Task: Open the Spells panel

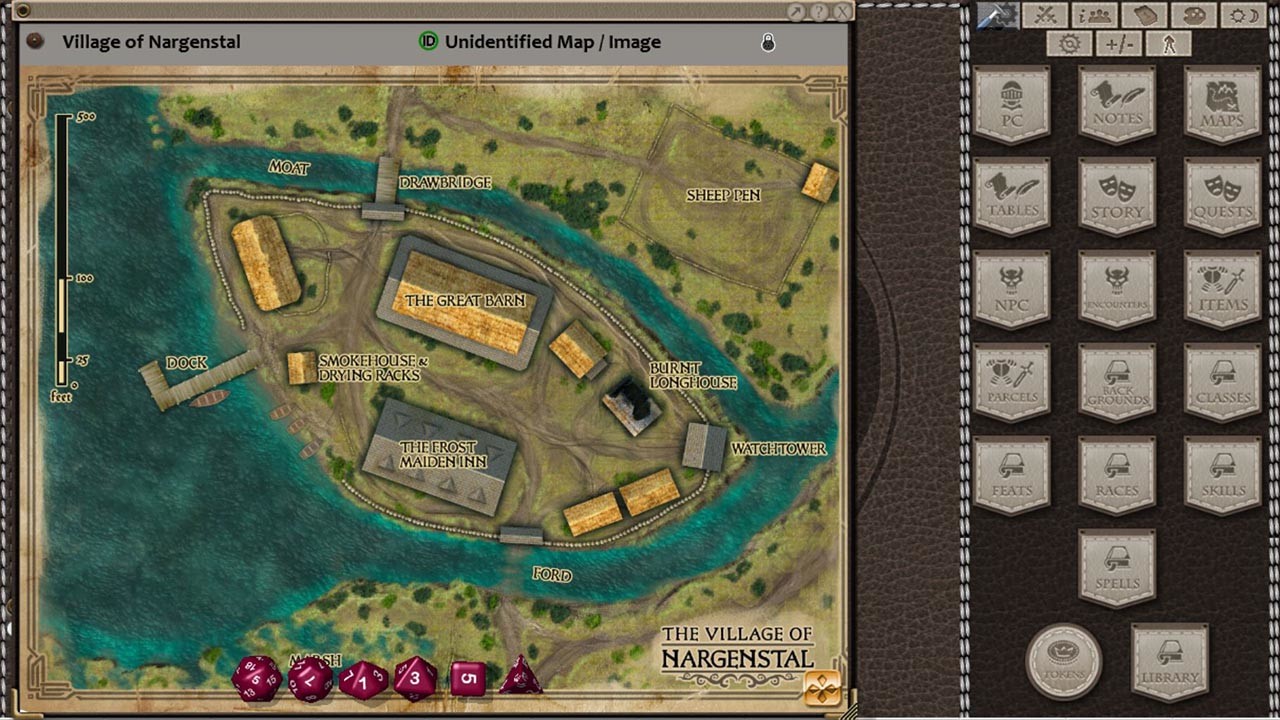Action: [x=1117, y=567]
